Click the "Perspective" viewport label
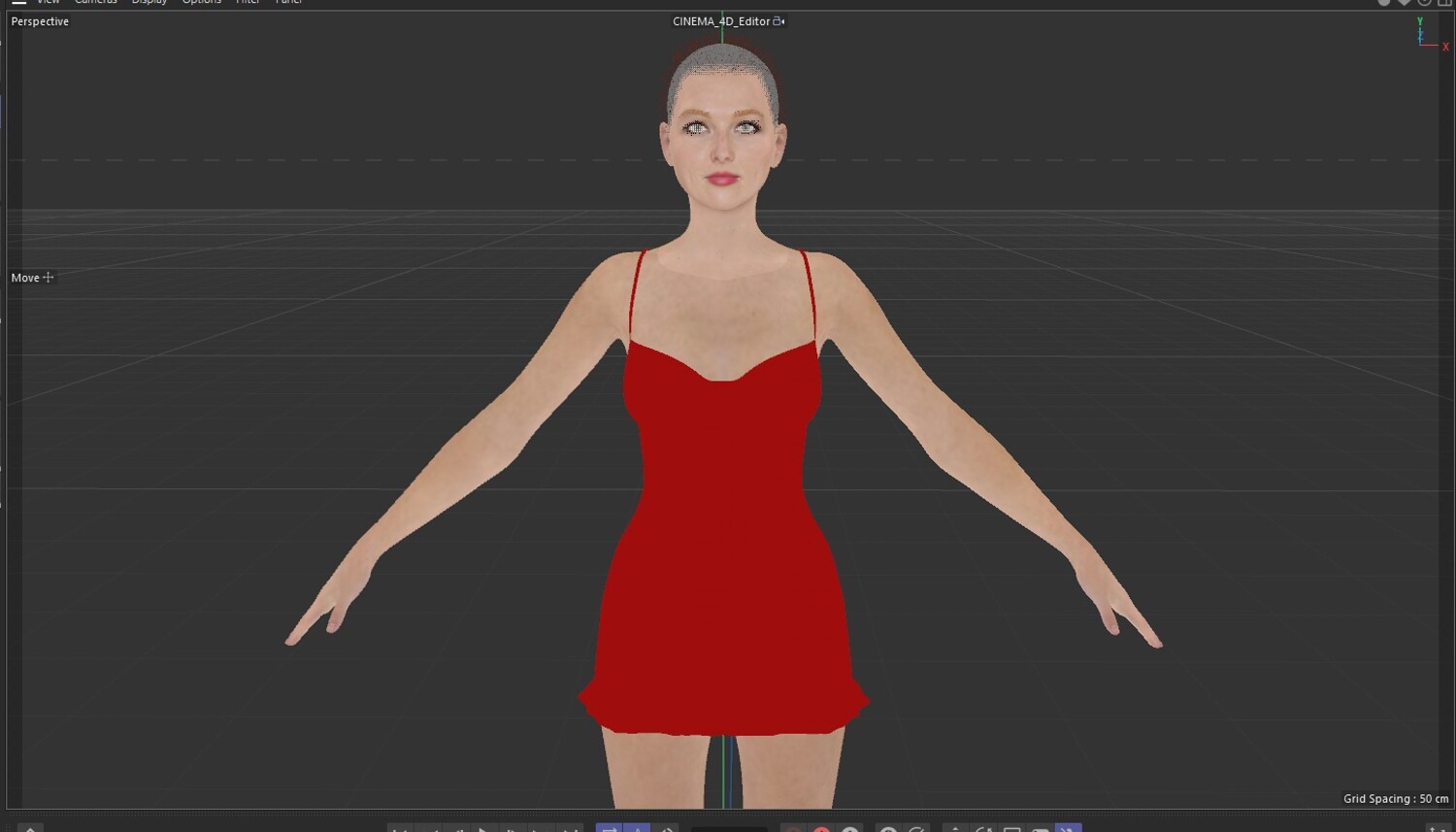Image resolution: width=1456 pixels, height=832 pixels. tap(40, 21)
